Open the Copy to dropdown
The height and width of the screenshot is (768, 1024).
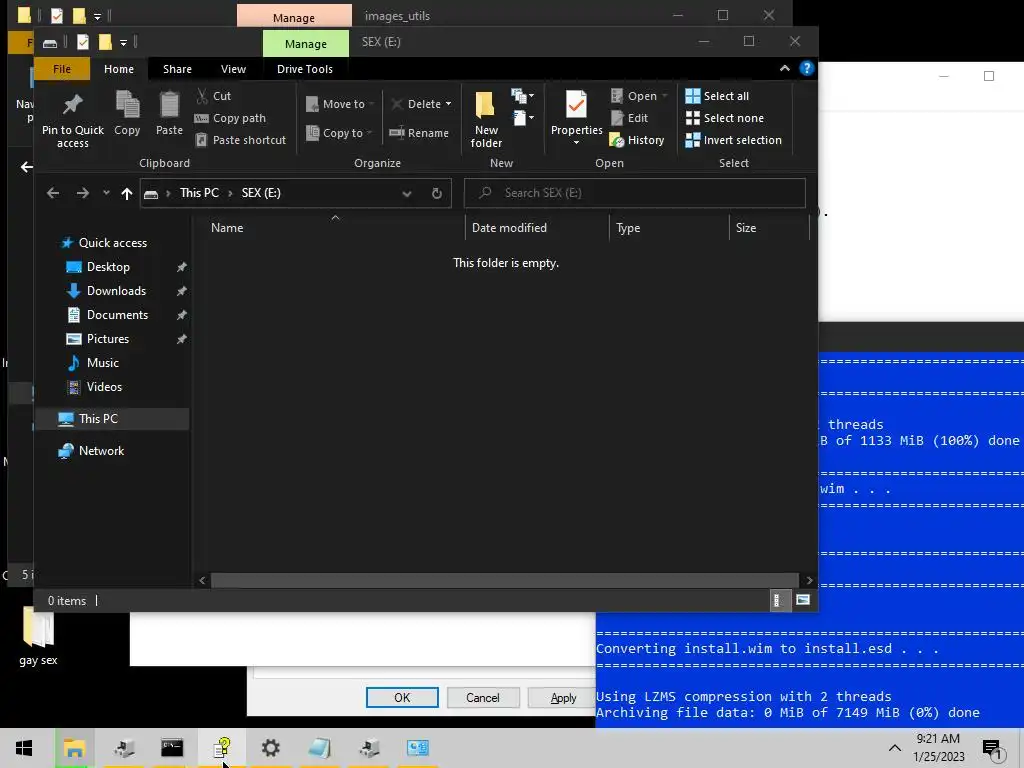click(339, 133)
